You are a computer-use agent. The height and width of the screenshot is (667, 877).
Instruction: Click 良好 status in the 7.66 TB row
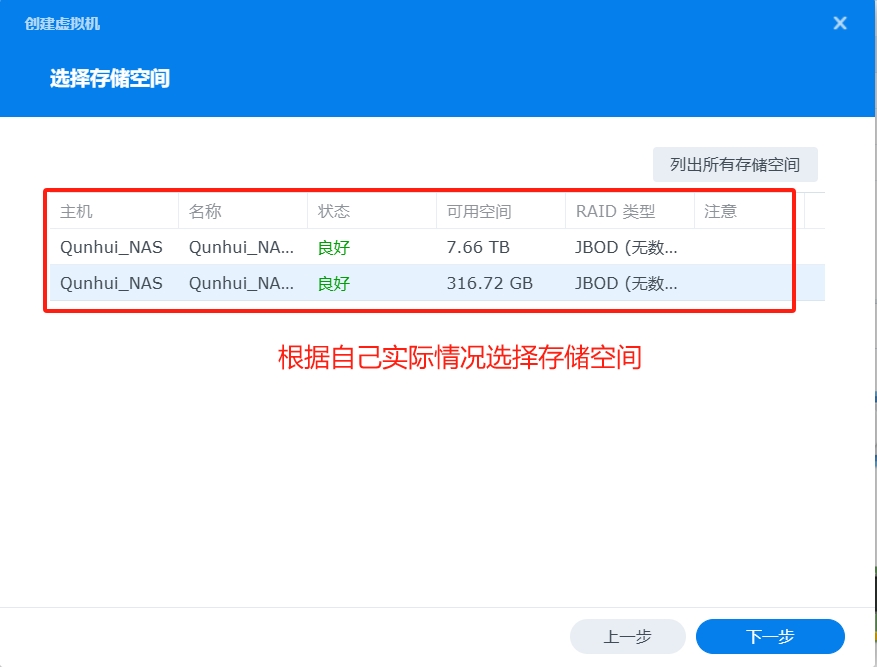(334, 247)
